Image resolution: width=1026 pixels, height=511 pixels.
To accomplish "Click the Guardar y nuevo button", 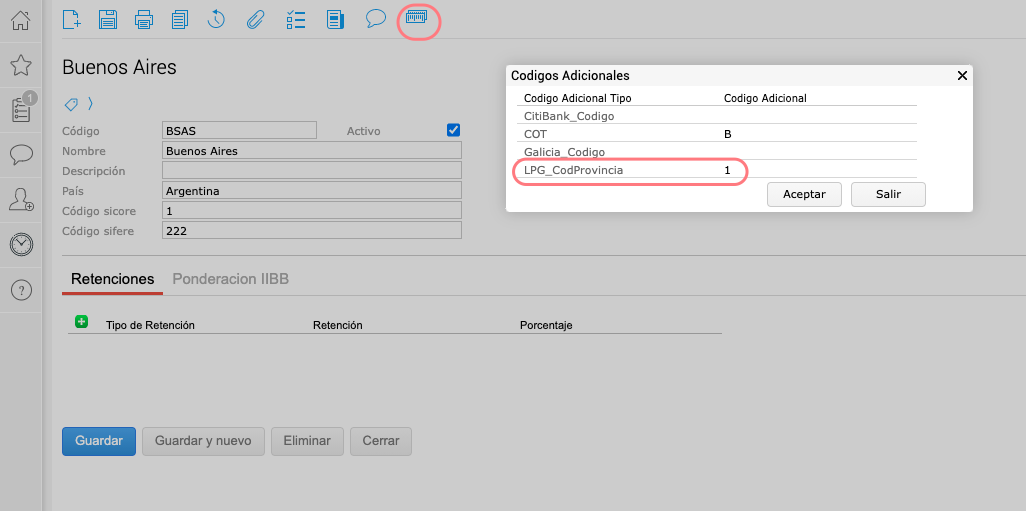I will click(x=204, y=440).
